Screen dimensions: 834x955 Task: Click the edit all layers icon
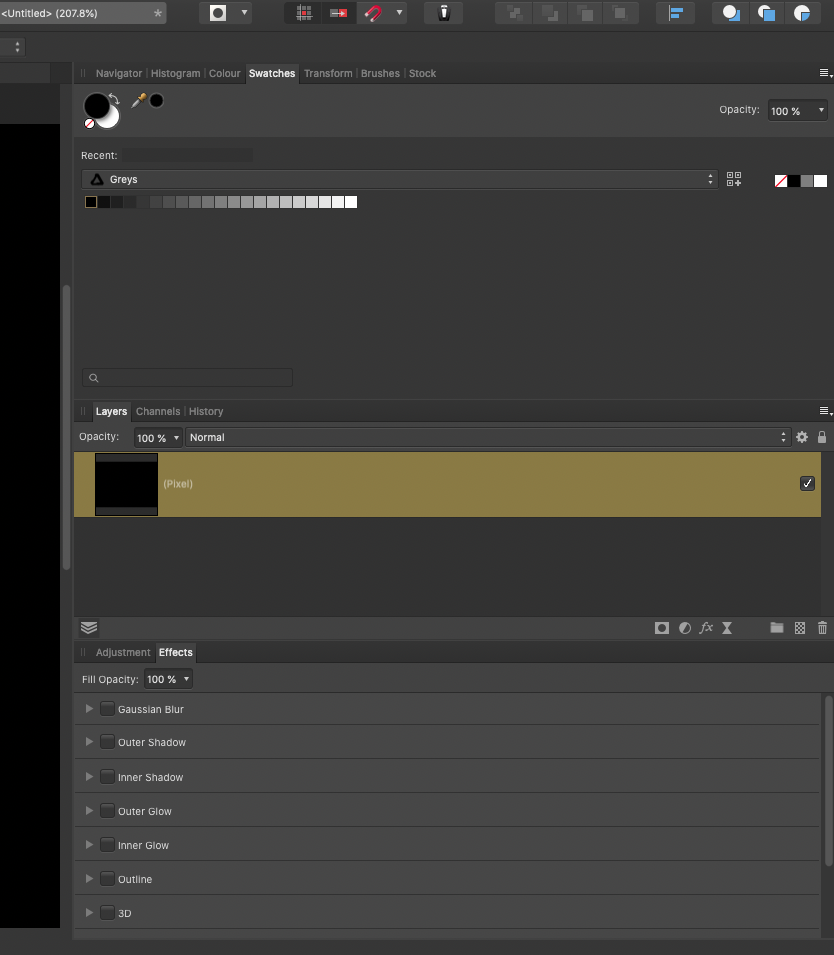pyautogui.click(x=89, y=628)
